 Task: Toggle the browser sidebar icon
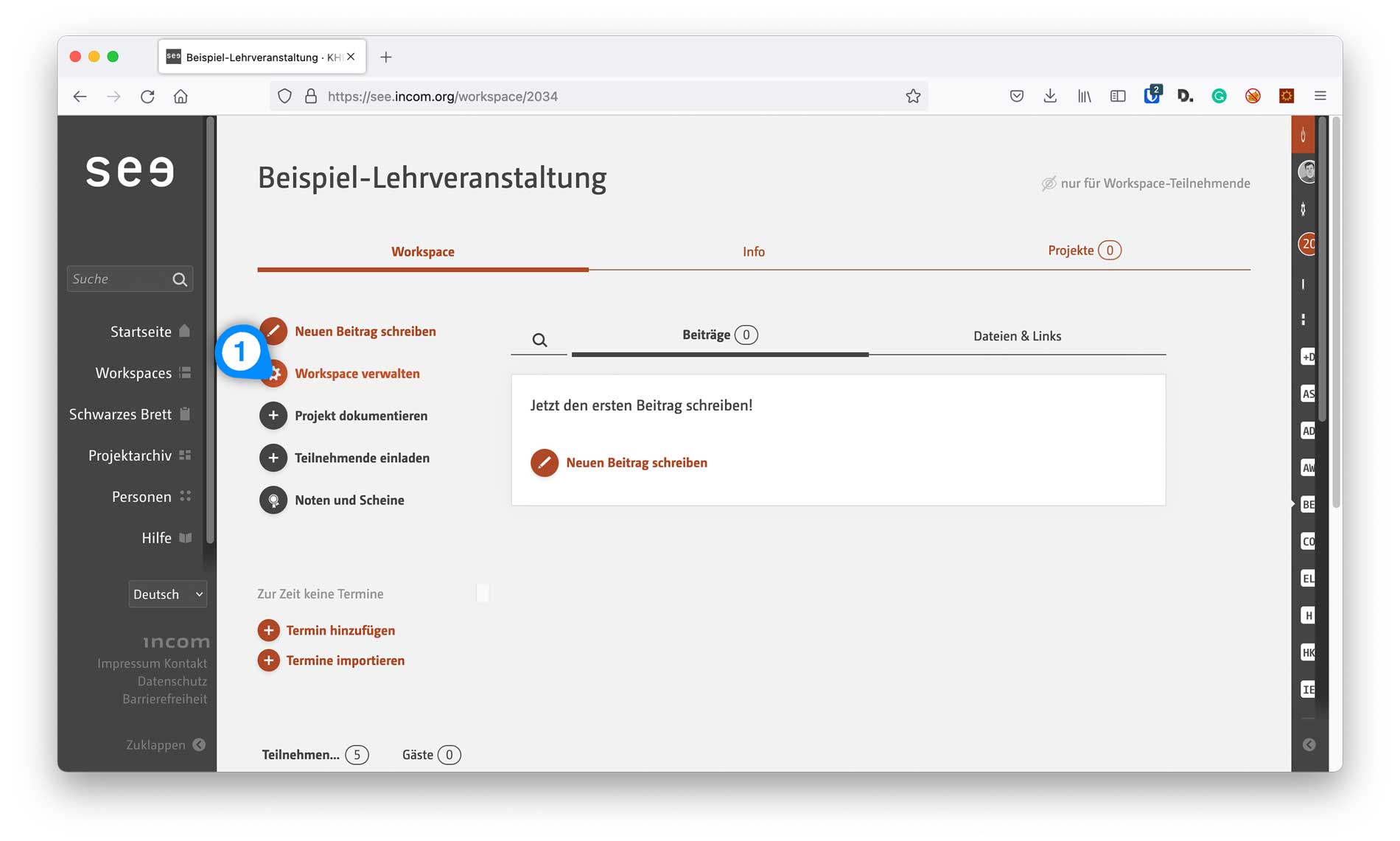pos(1118,96)
